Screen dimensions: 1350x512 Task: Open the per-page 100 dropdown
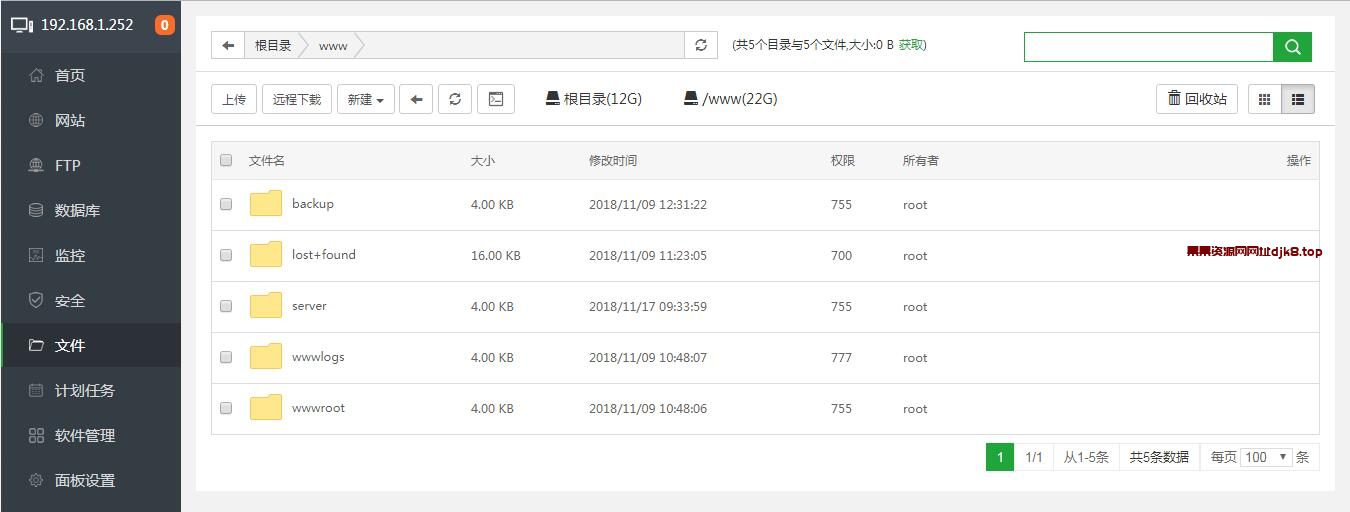[x=1266, y=457]
